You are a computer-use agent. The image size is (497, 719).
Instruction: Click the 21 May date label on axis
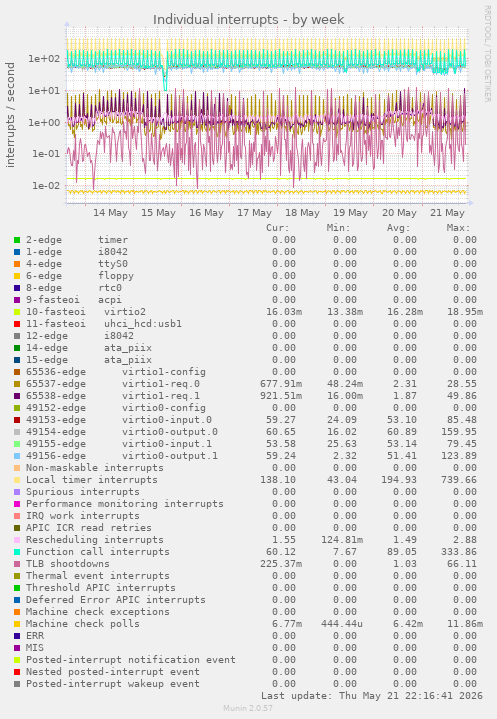tap(447, 213)
